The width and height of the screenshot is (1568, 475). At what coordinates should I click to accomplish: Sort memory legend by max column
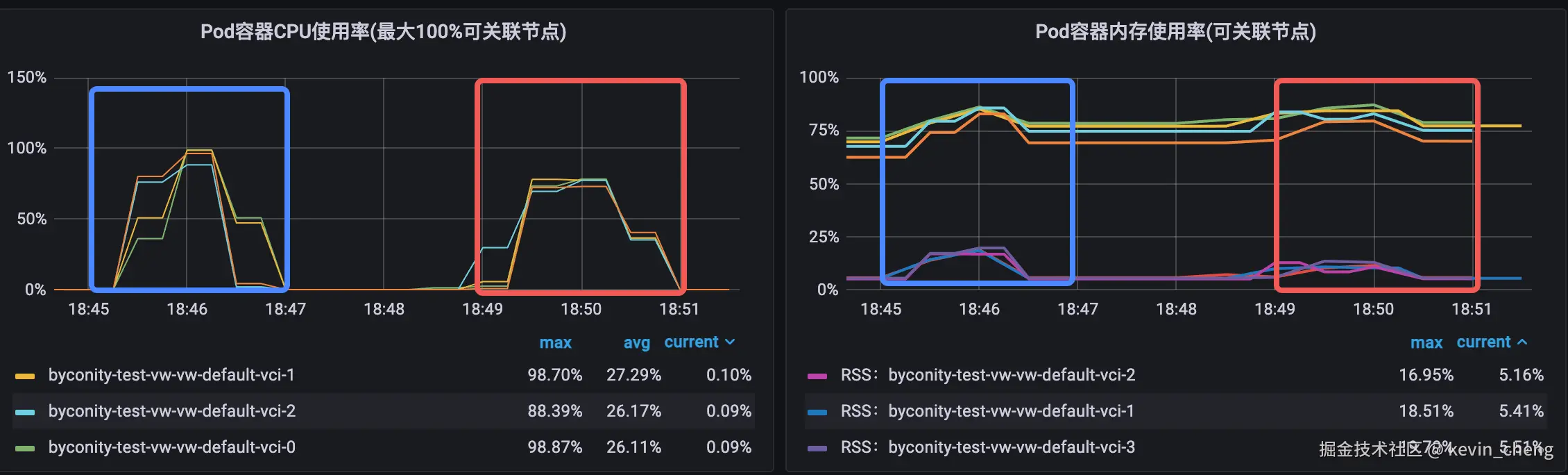pos(1426,343)
